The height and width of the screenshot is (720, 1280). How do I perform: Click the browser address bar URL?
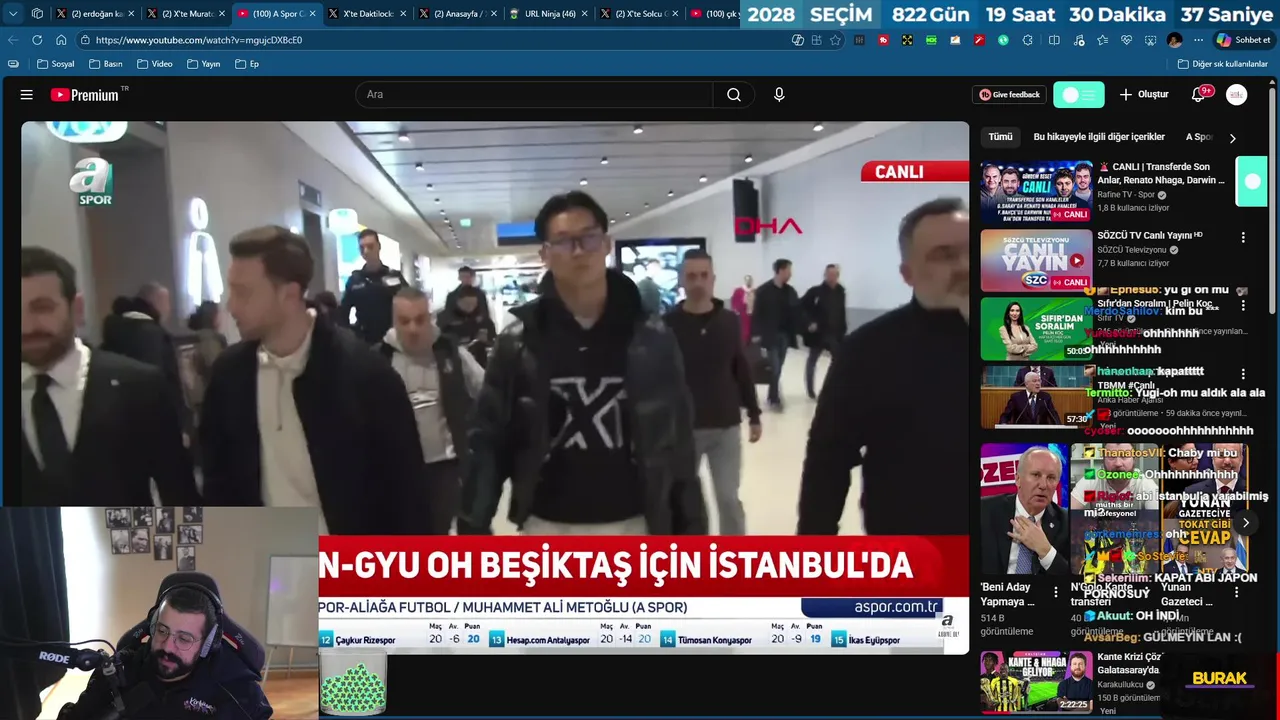click(x=199, y=40)
